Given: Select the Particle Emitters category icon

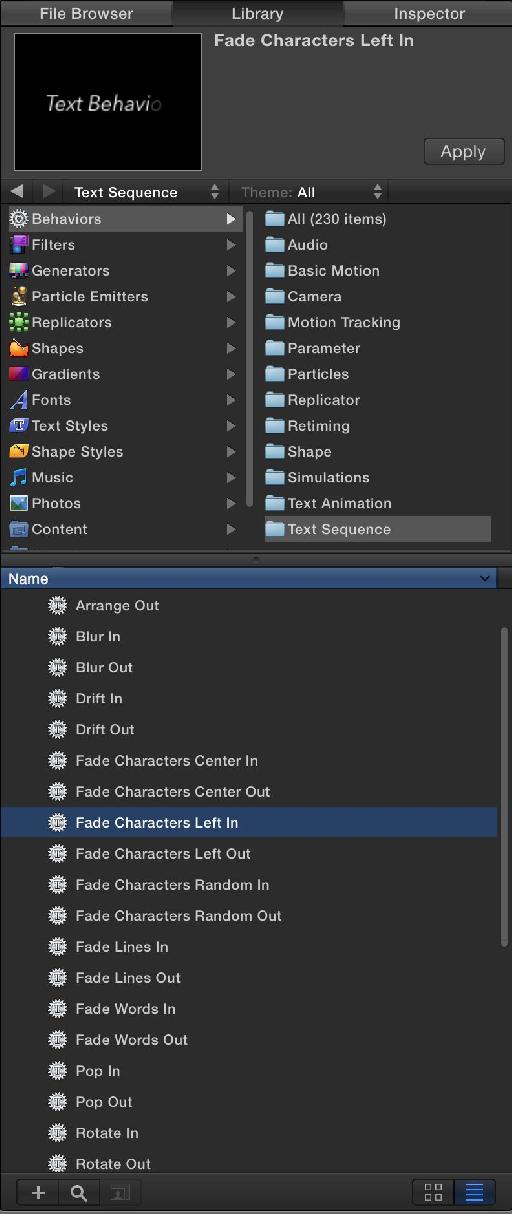Looking at the screenshot, I should point(18,297).
